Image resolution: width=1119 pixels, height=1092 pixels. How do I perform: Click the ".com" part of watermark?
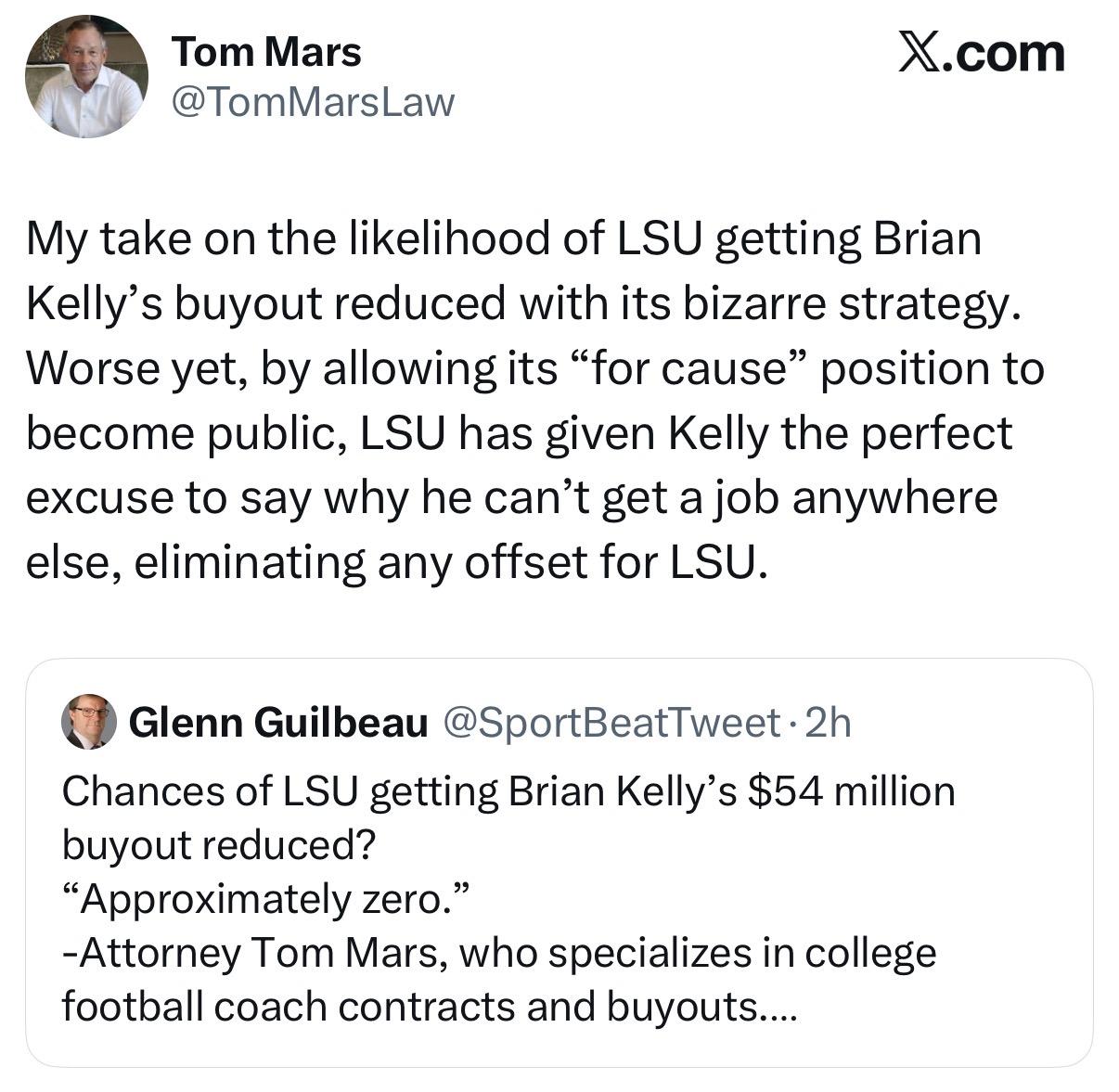(1010, 54)
